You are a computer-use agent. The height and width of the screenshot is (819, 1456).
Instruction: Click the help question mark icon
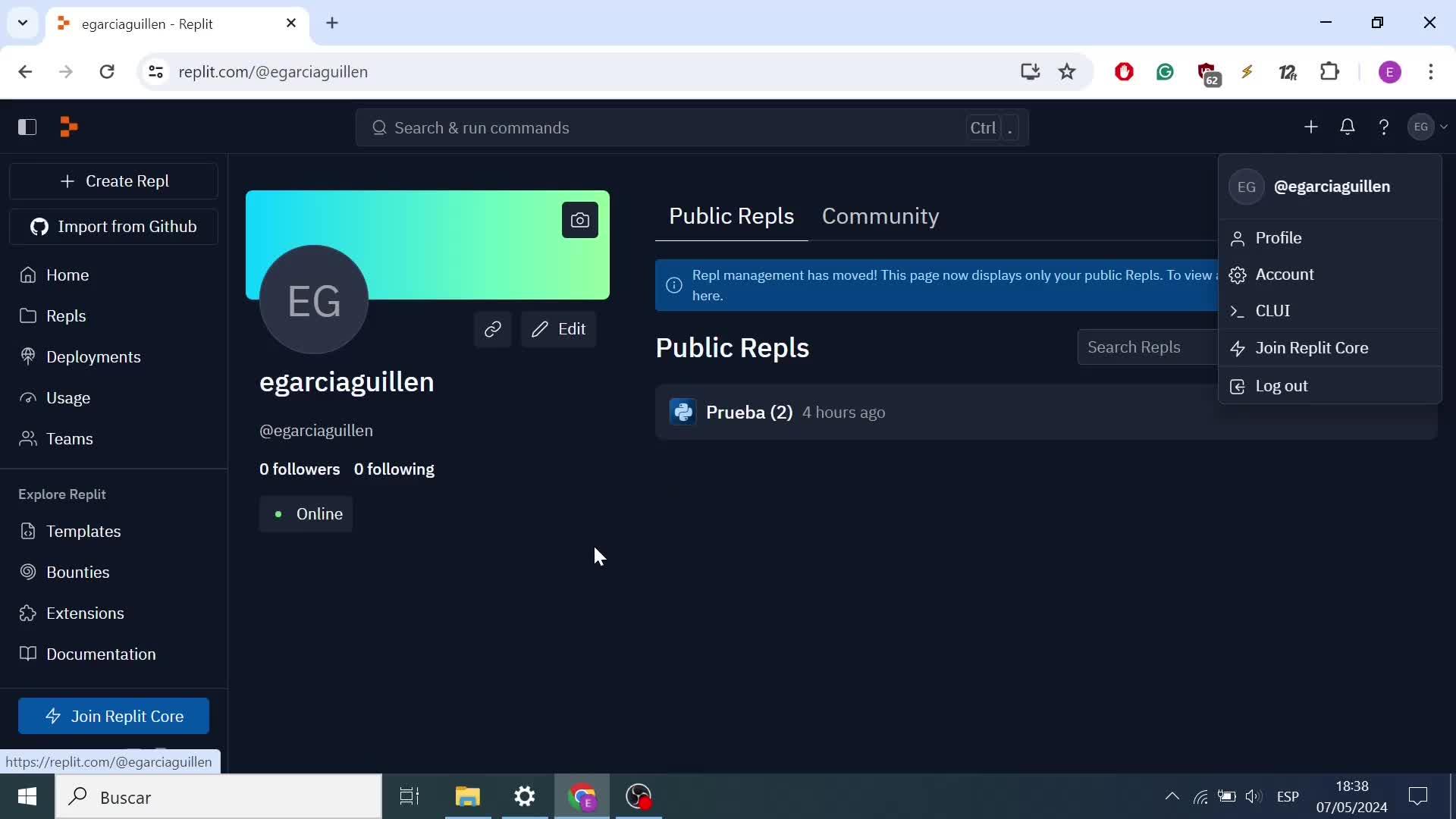pos(1383,127)
